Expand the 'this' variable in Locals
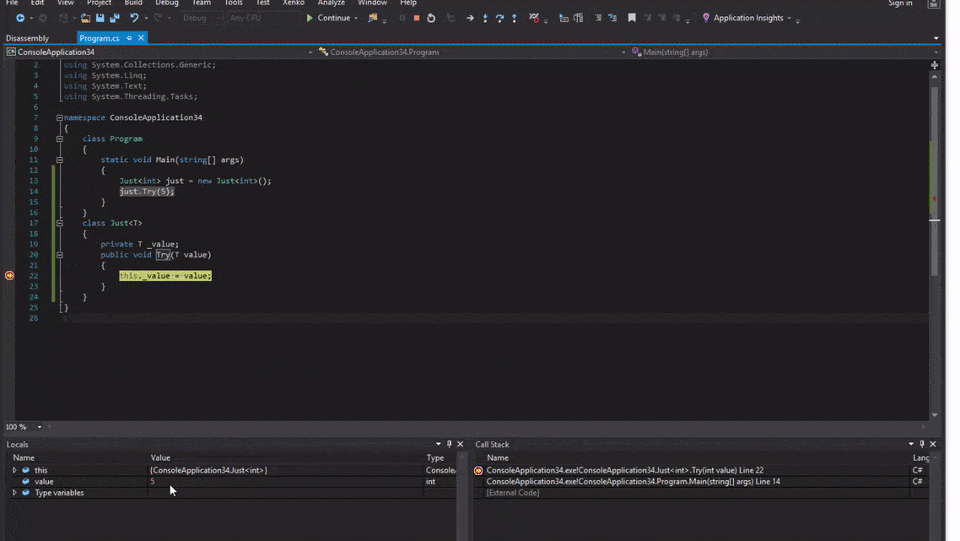The width and height of the screenshot is (960, 541). pyautogui.click(x=14, y=470)
